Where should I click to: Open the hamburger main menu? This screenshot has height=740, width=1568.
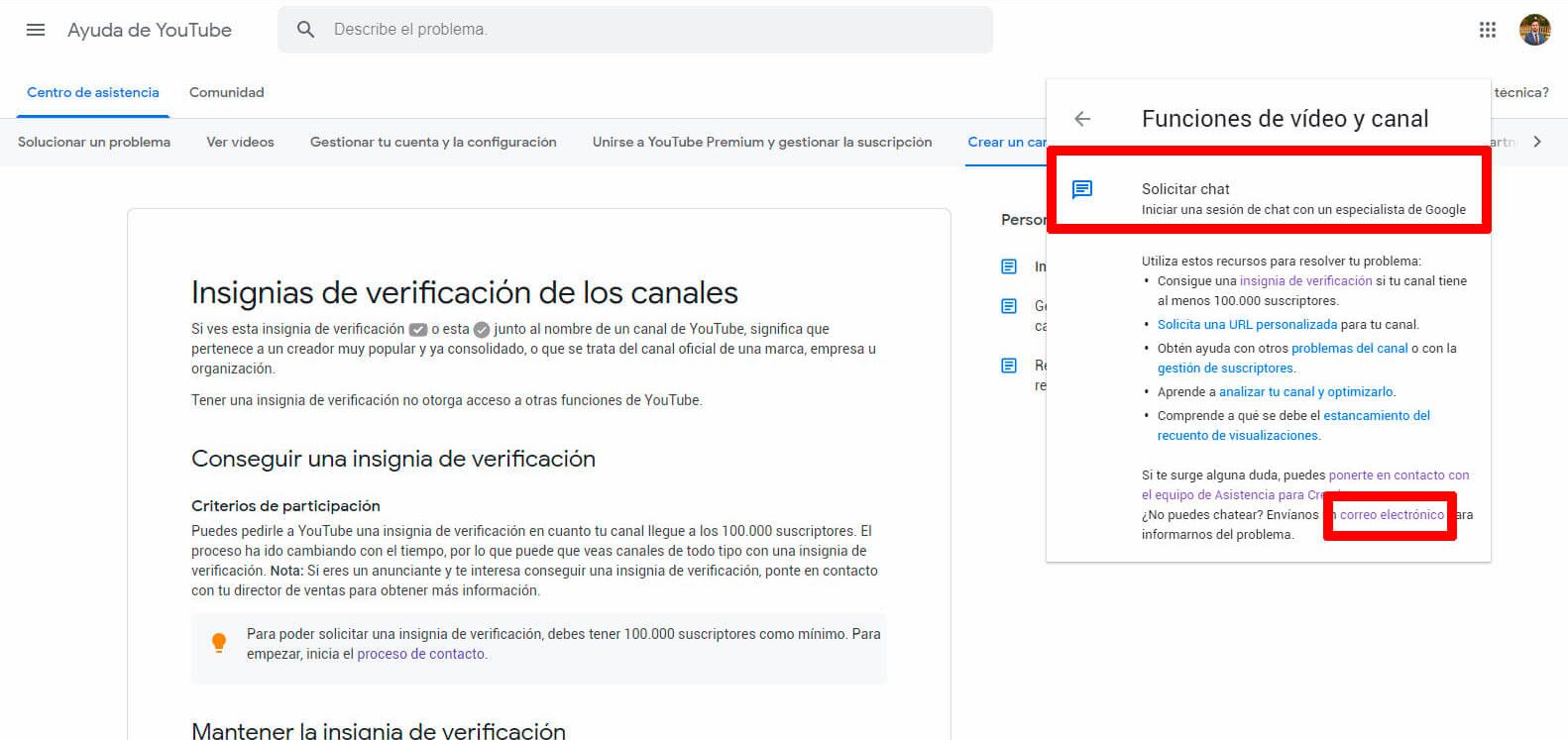pyautogui.click(x=36, y=30)
